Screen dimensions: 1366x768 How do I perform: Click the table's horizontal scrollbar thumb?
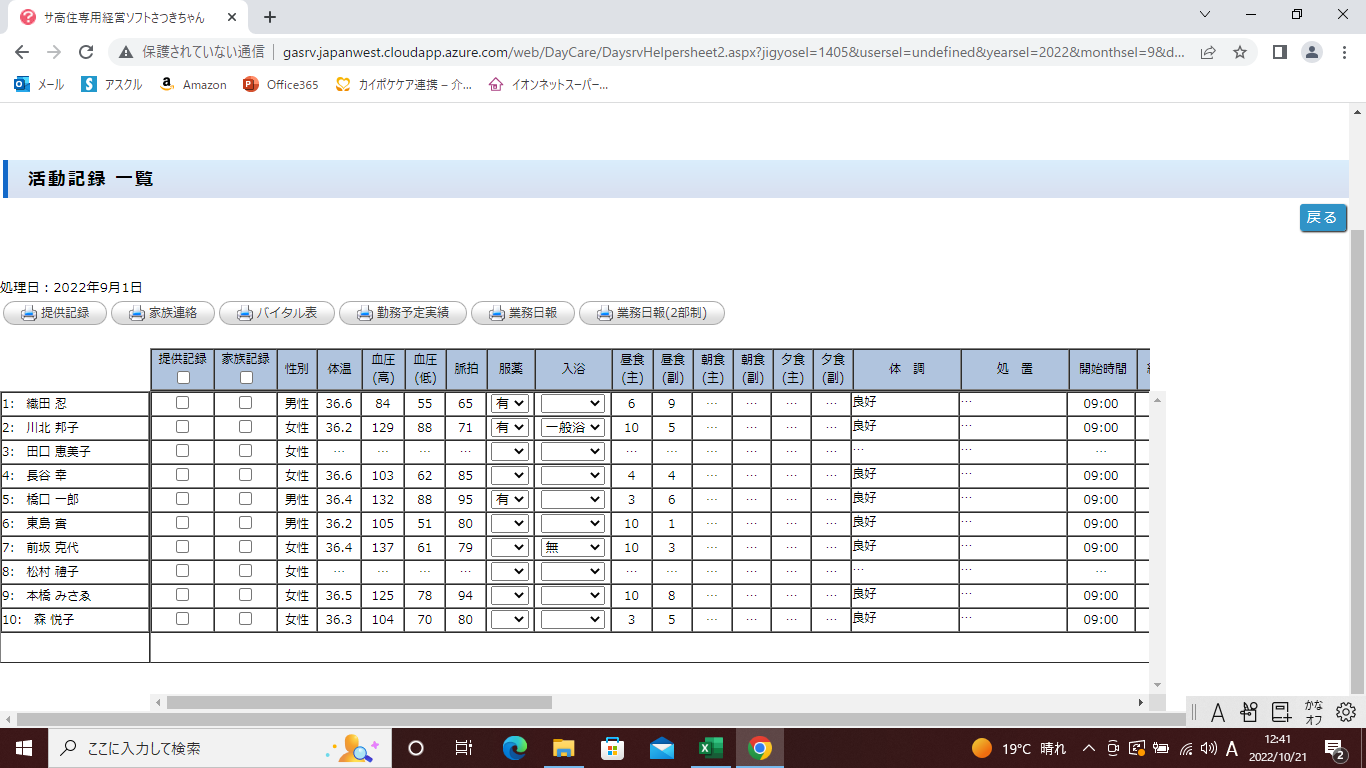(x=359, y=703)
